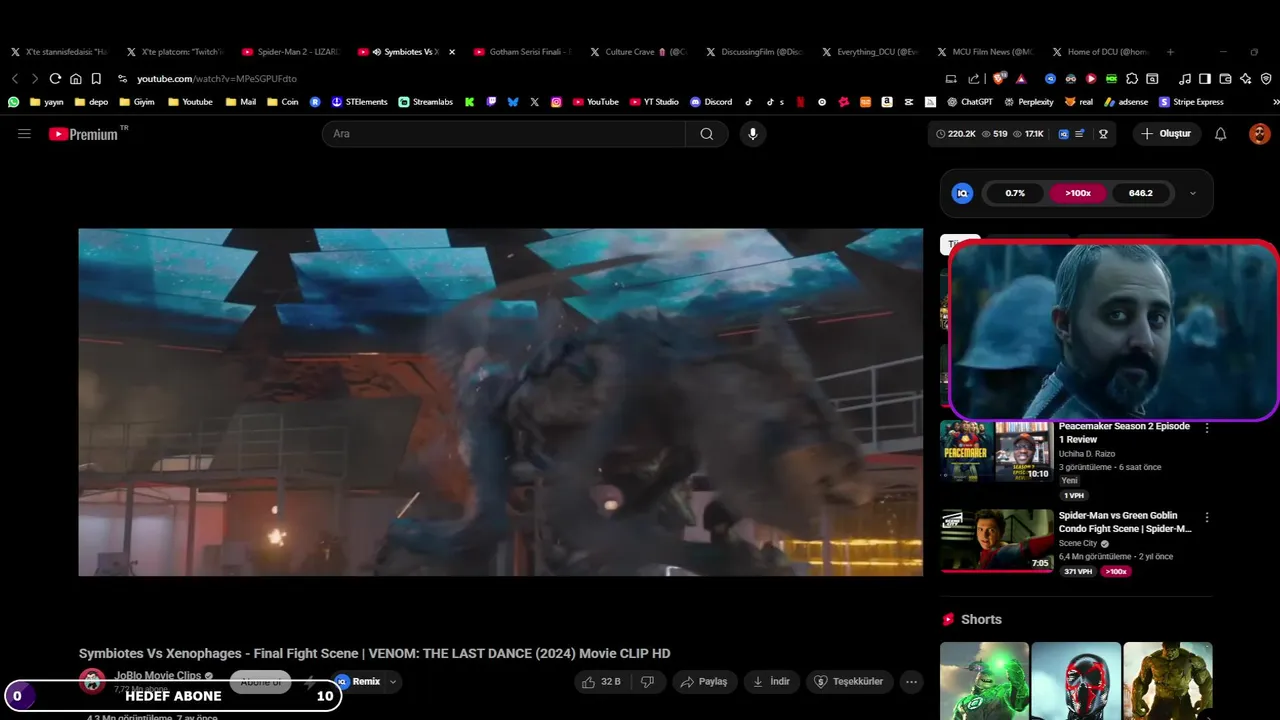Open the Netflix bookmark icon
The width and height of the screenshot is (1280, 720).
click(x=800, y=101)
